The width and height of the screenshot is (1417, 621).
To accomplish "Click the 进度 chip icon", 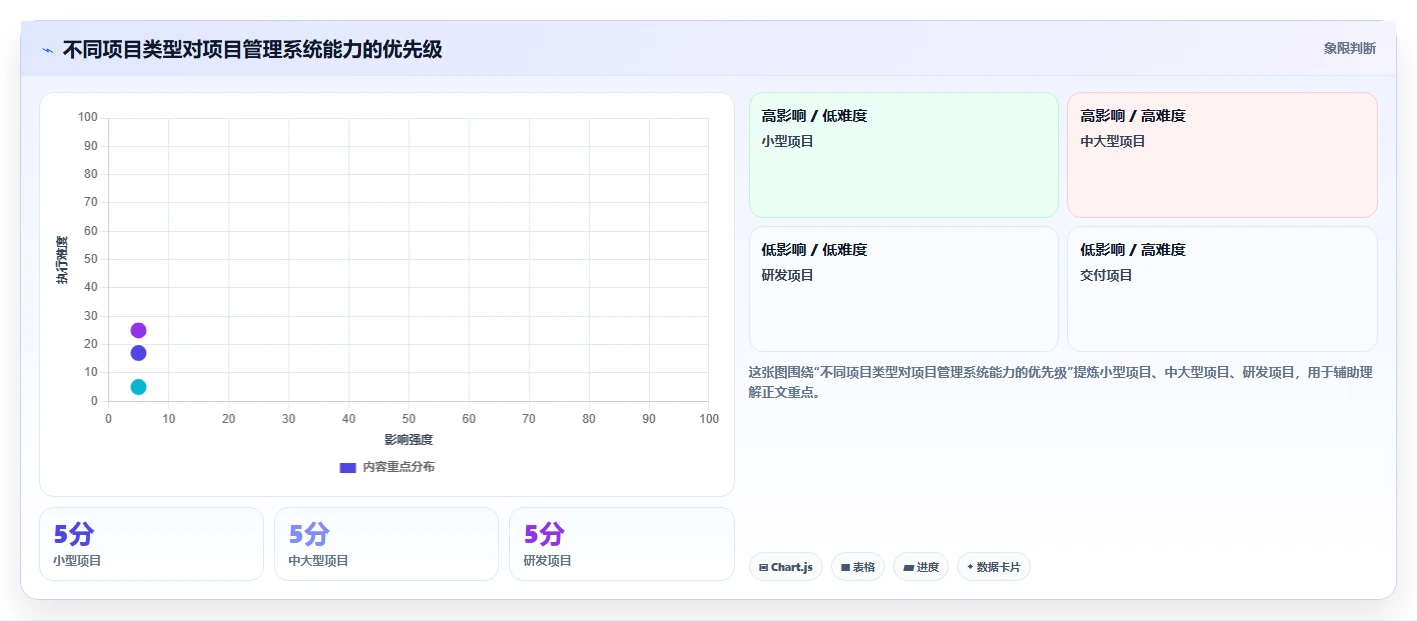I will coord(908,567).
